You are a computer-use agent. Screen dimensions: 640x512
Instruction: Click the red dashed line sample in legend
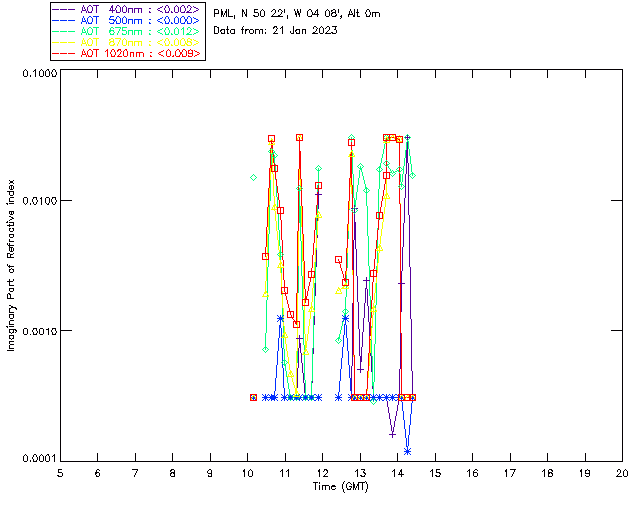pyautogui.click(x=64, y=54)
